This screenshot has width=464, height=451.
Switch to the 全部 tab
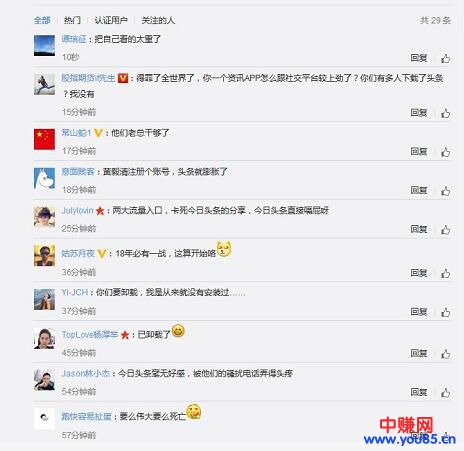click(42, 20)
